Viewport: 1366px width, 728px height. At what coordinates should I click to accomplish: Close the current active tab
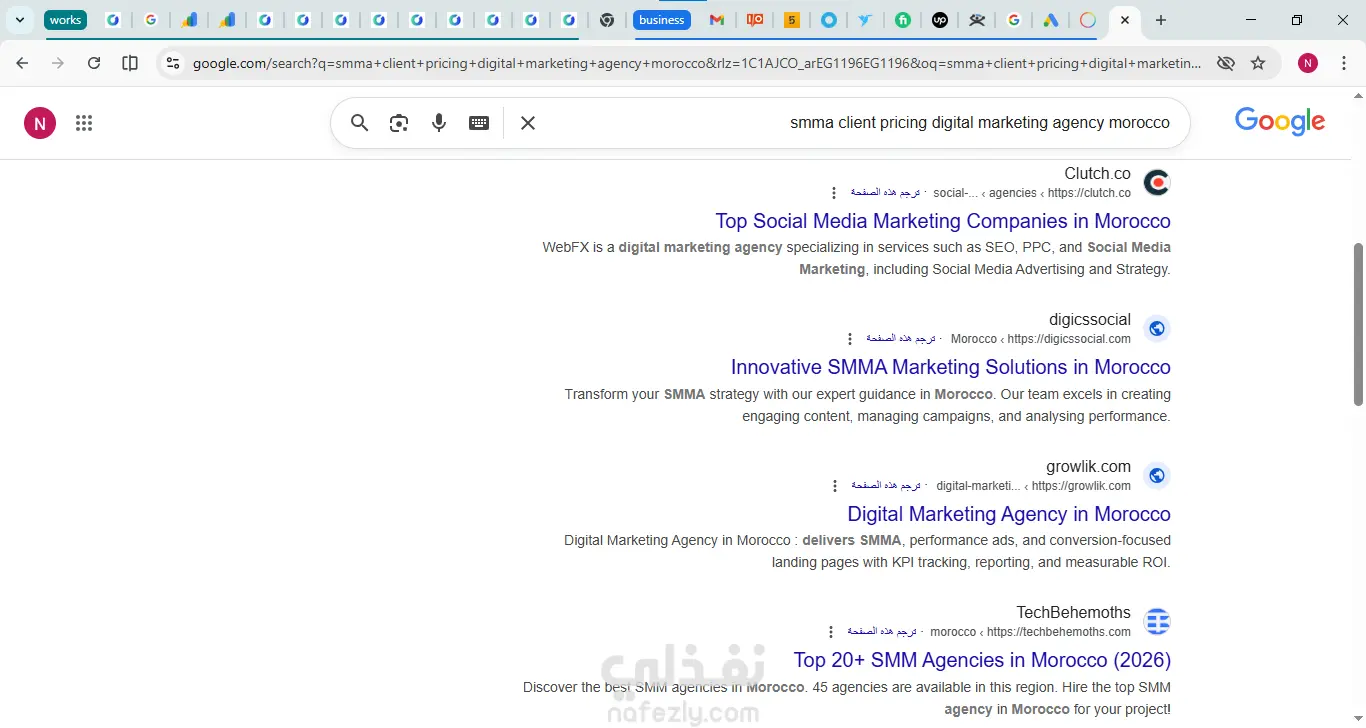[1125, 20]
